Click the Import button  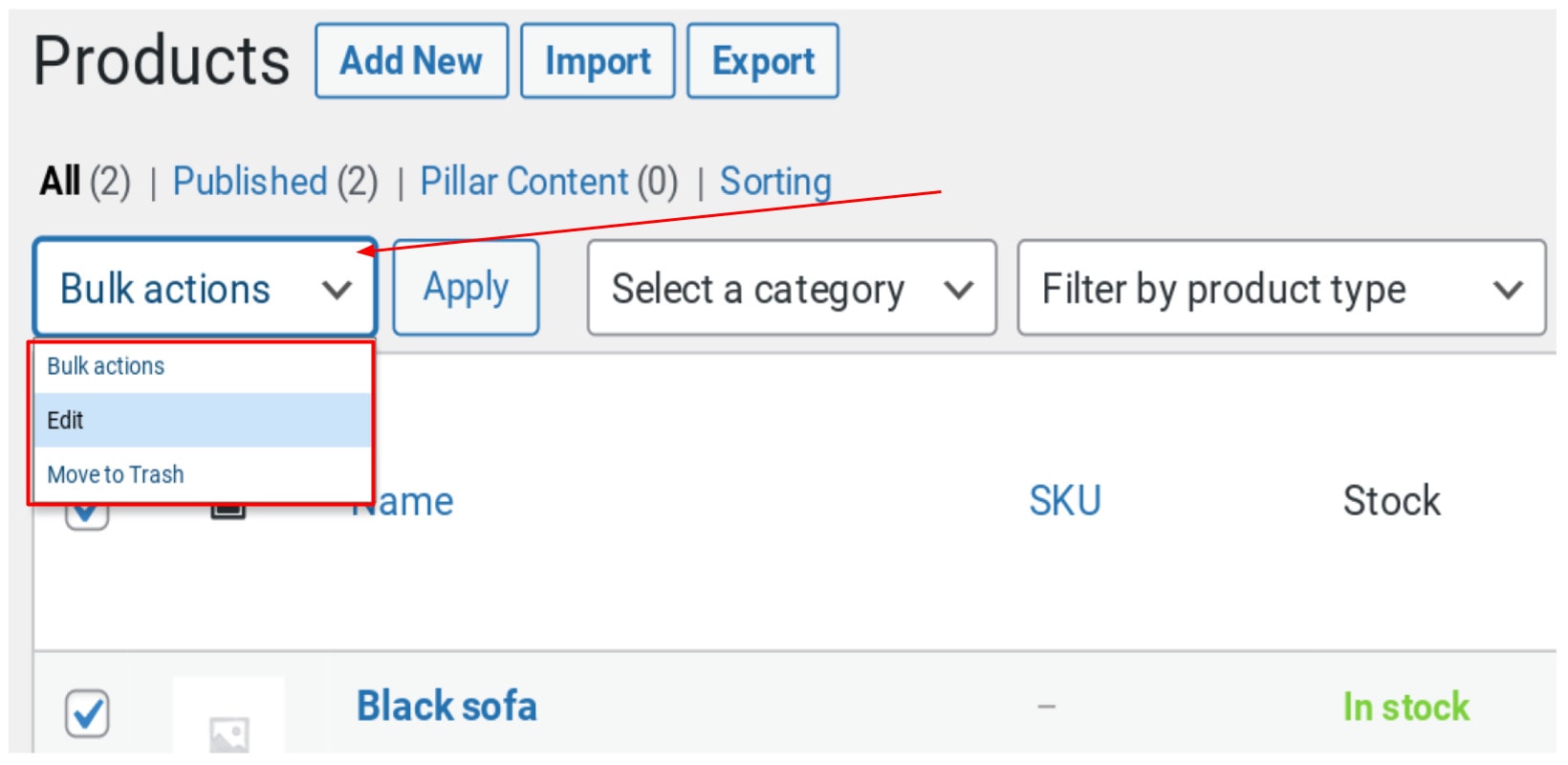598,61
